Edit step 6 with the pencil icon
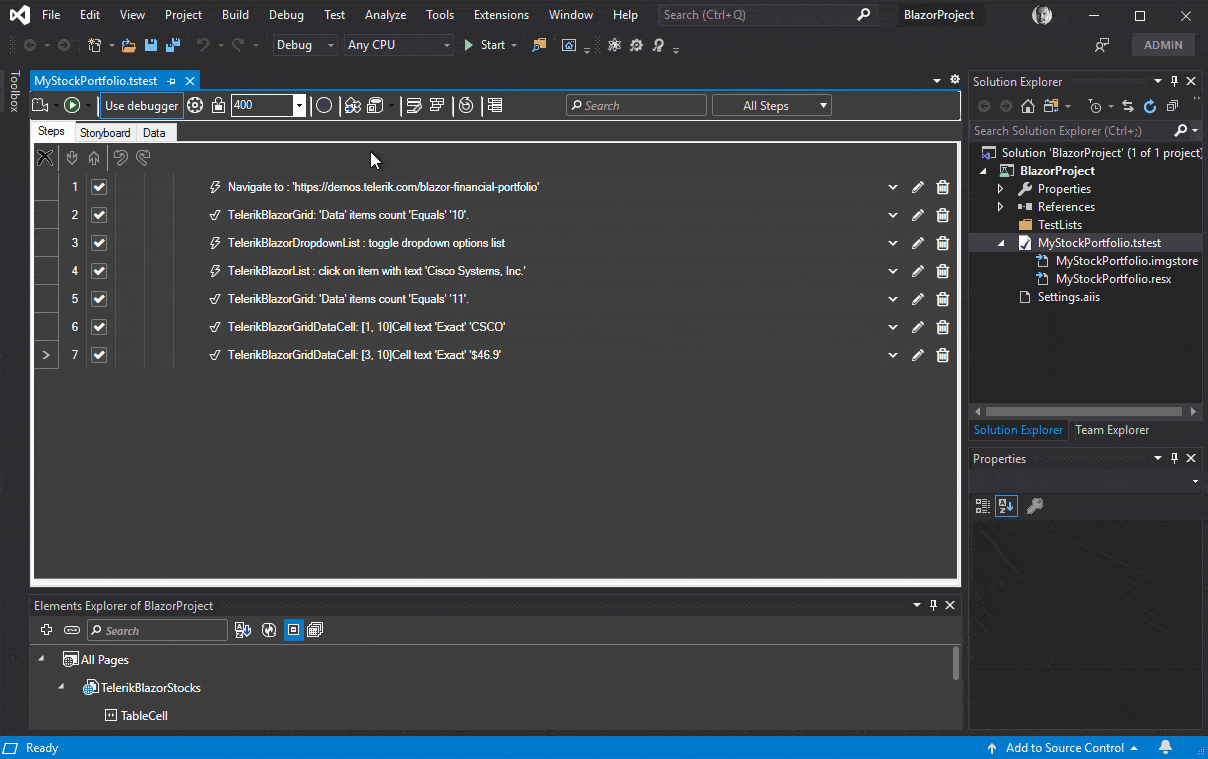The image size is (1208, 759). [918, 327]
